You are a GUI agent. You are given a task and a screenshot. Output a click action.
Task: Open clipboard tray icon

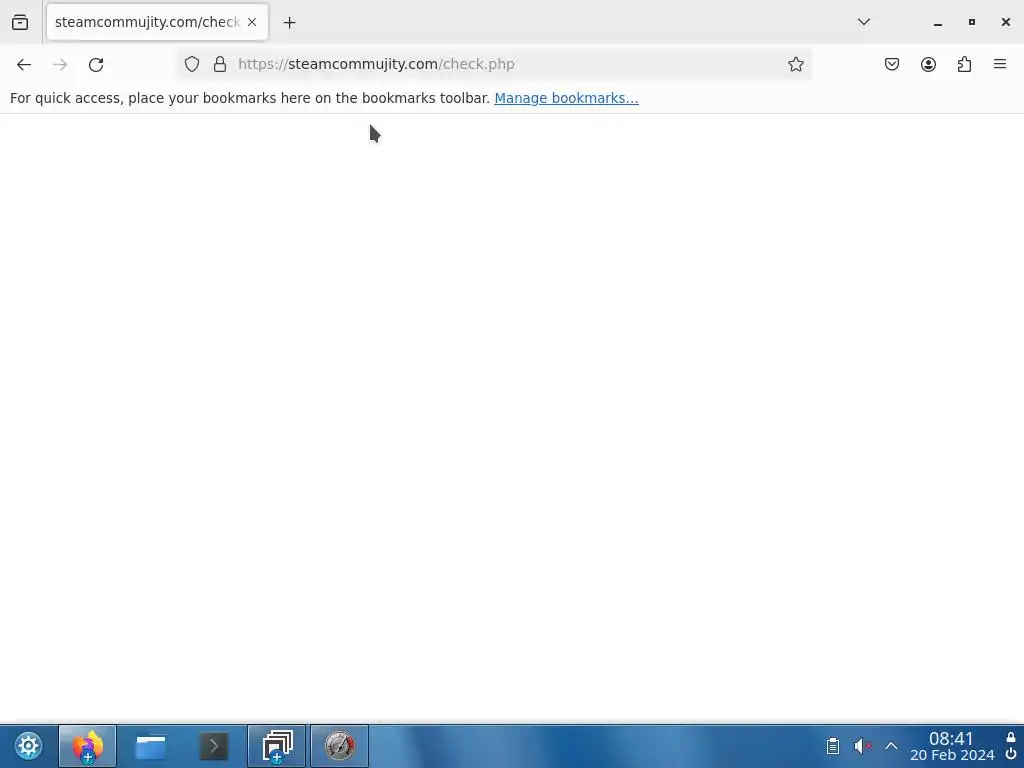[x=833, y=746]
